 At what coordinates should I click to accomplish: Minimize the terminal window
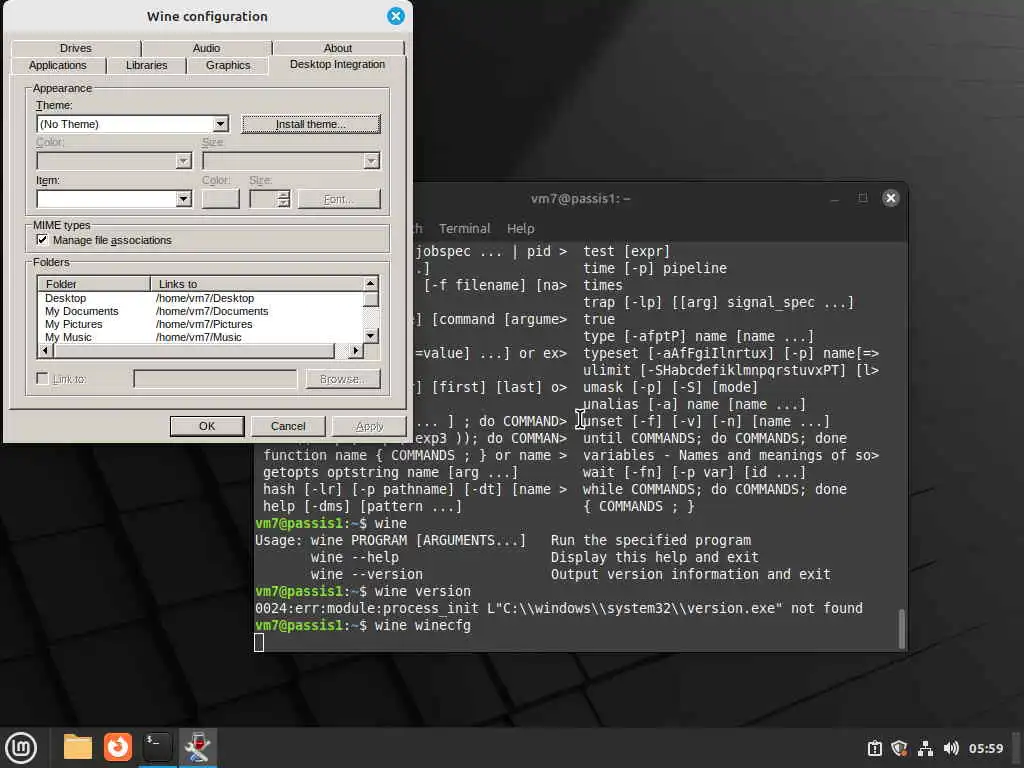tap(835, 198)
